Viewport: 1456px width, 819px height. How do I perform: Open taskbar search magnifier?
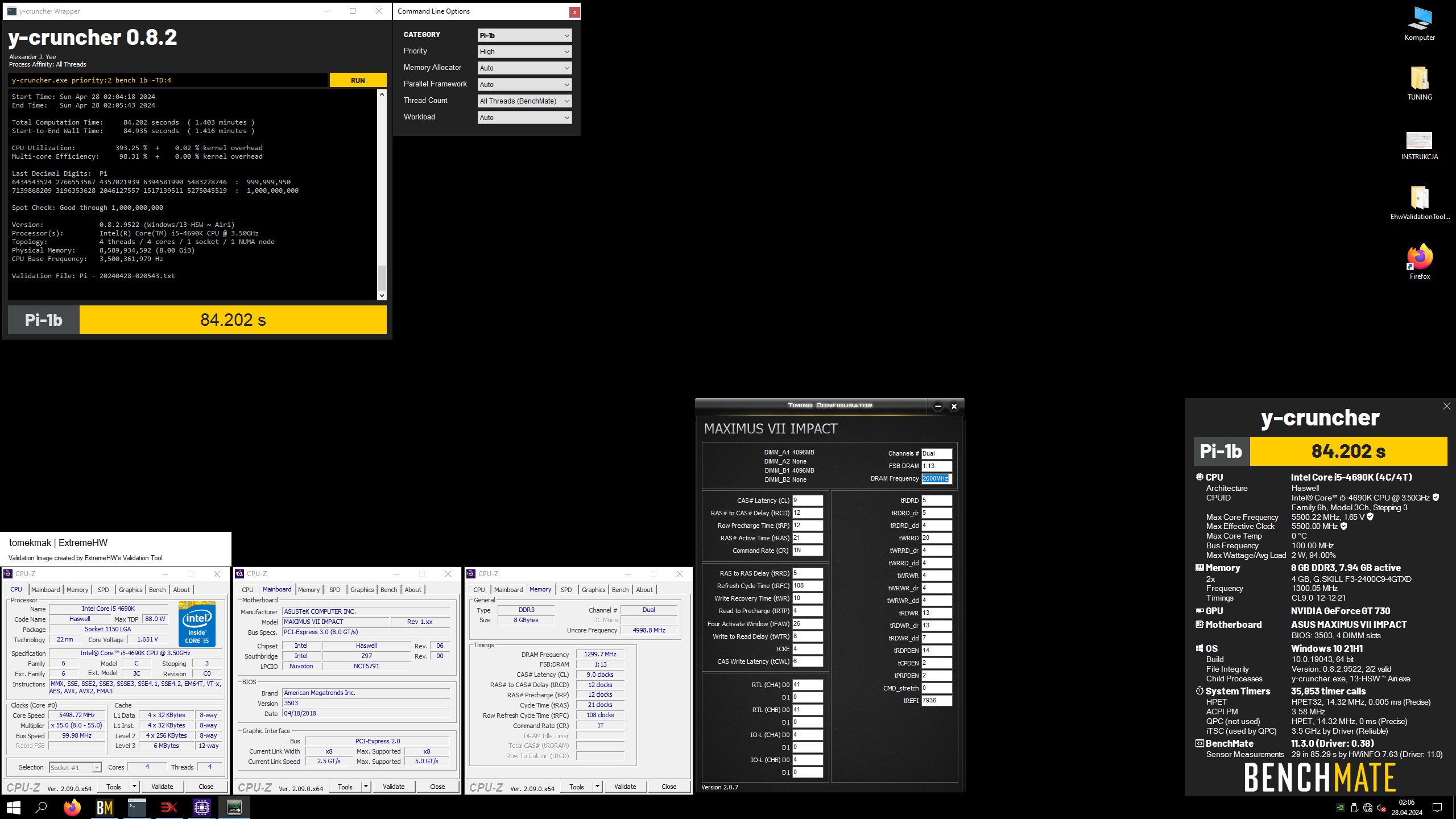point(41,807)
